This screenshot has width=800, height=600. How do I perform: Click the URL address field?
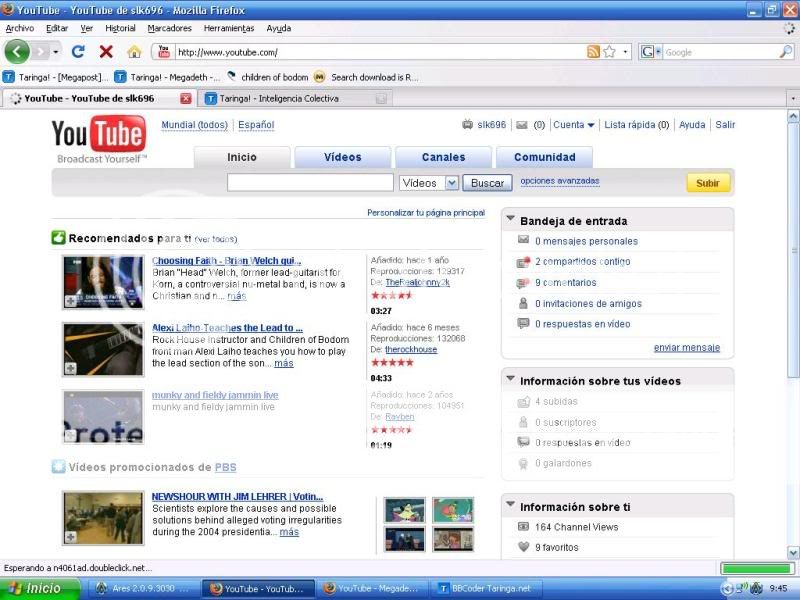point(380,52)
